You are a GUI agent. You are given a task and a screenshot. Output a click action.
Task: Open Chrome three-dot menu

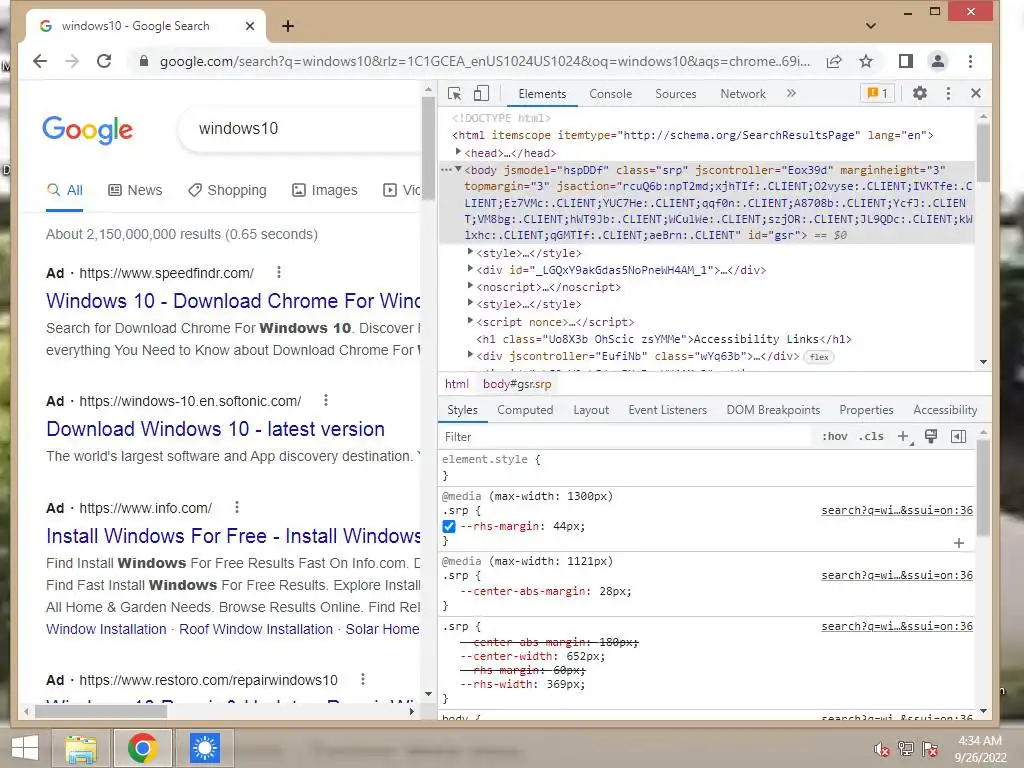[x=970, y=61]
